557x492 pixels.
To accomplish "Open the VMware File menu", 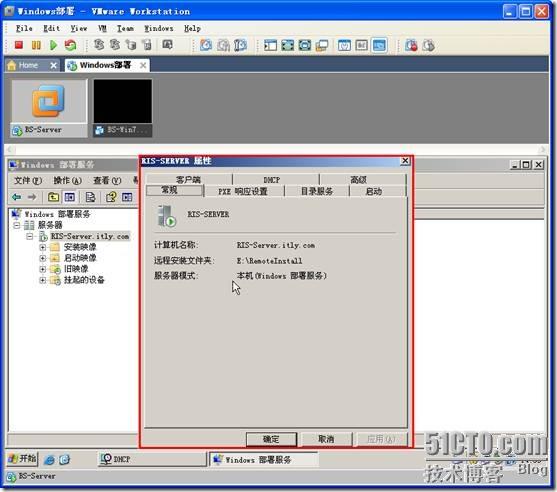I will pyautogui.click(x=24, y=28).
